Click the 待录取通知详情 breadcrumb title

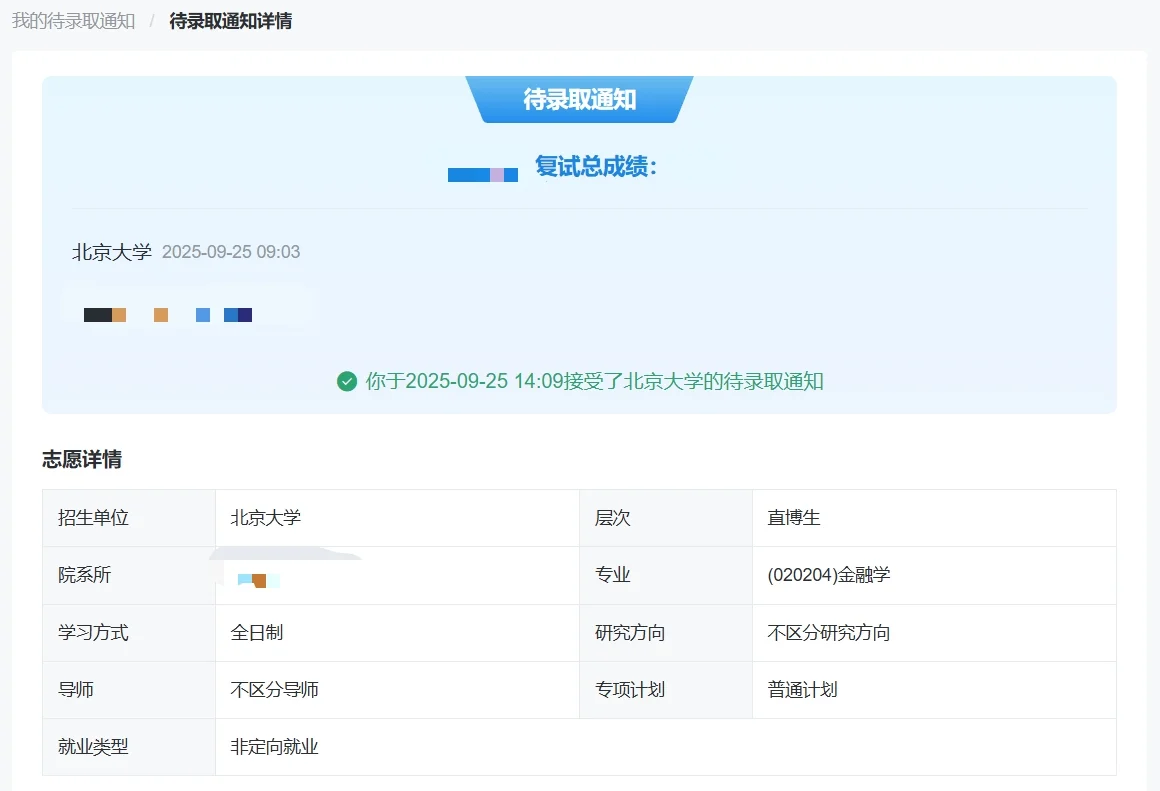coord(231,21)
